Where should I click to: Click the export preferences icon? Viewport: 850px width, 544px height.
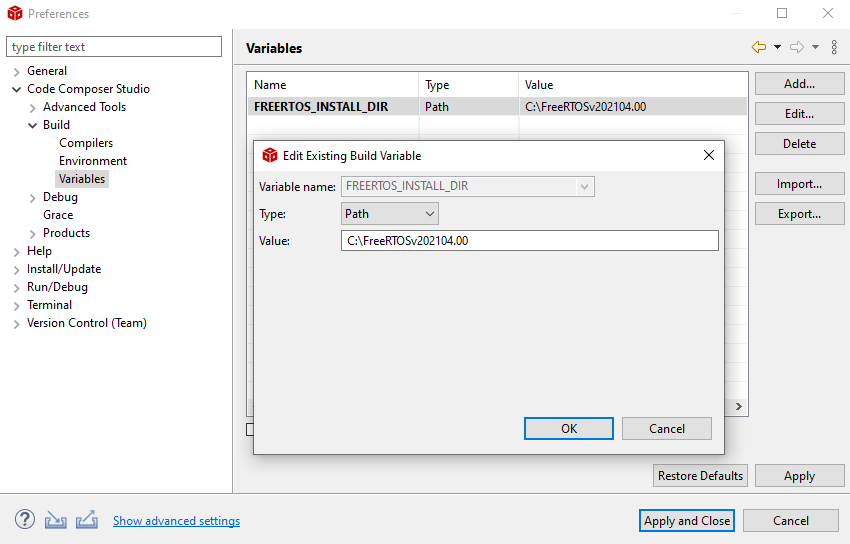pos(87,520)
